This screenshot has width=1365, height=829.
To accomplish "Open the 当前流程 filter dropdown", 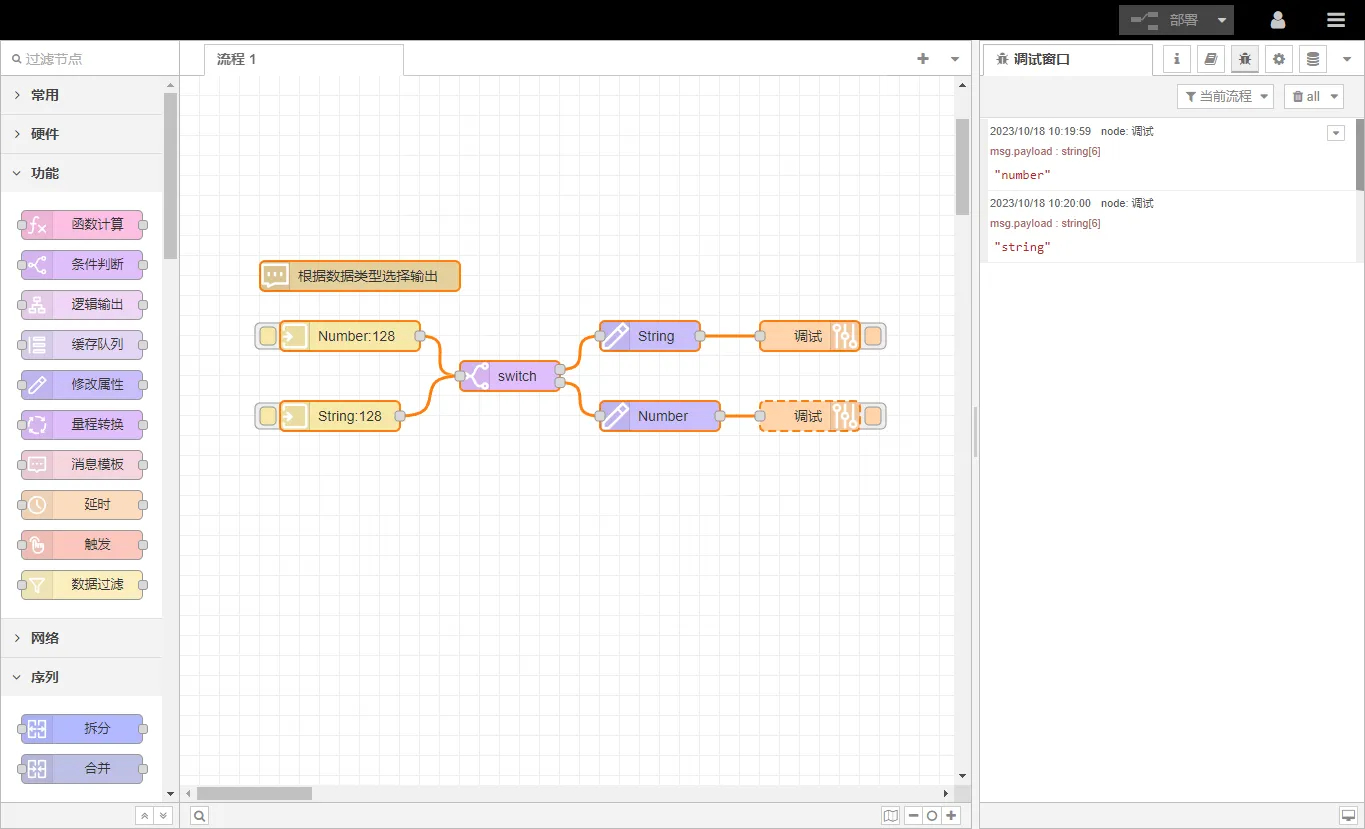I will tap(1225, 96).
